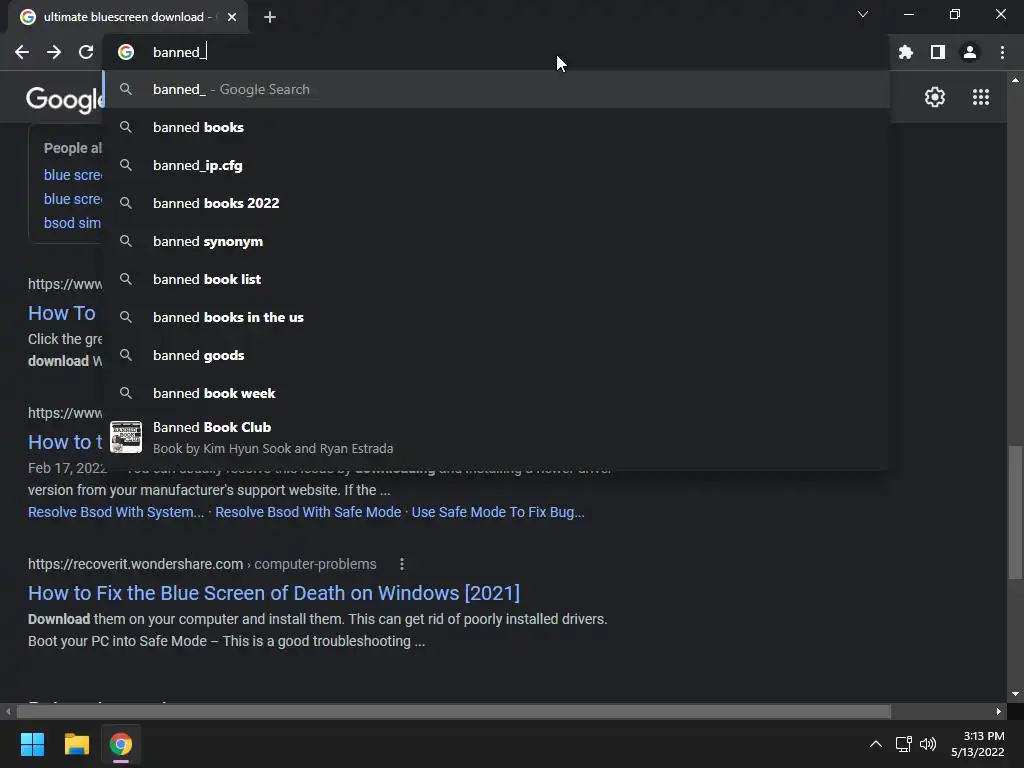This screenshot has width=1024, height=768.
Task: Open File Explorer from the taskbar
Action: click(76, 744)
